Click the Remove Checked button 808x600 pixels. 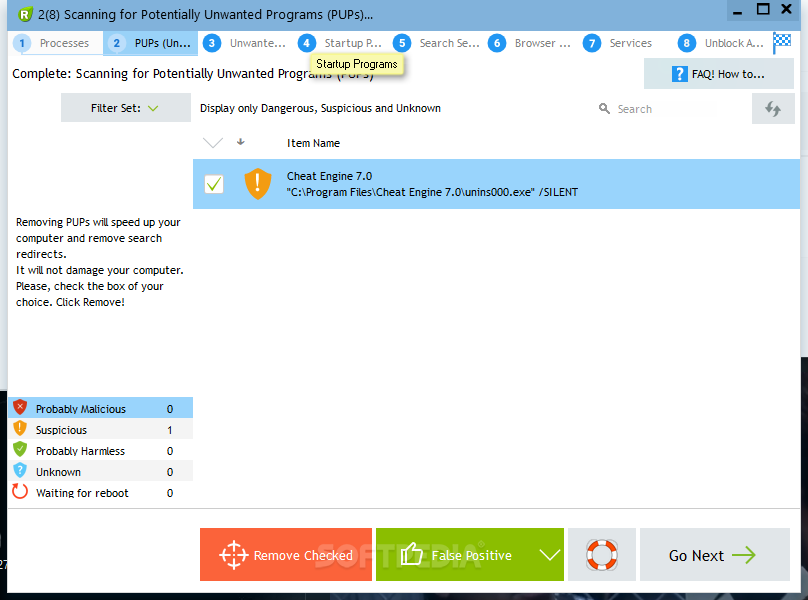point(286,555)
